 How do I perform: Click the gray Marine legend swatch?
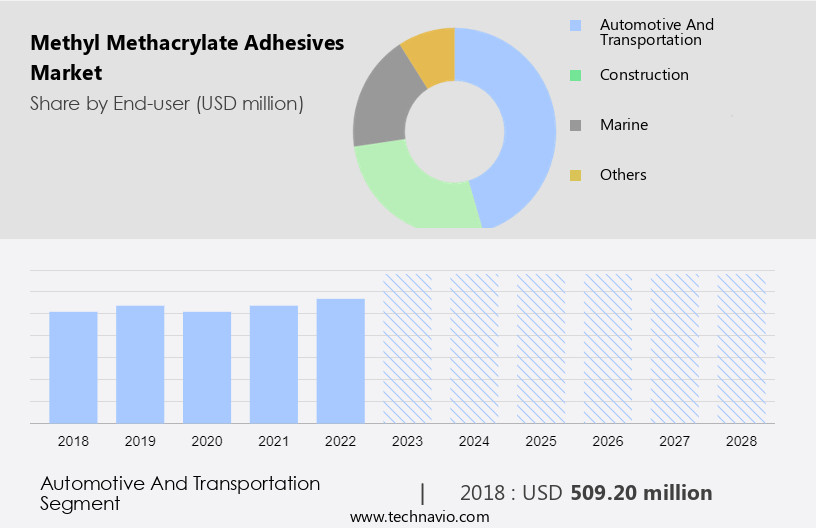click(x=575, y=125)
